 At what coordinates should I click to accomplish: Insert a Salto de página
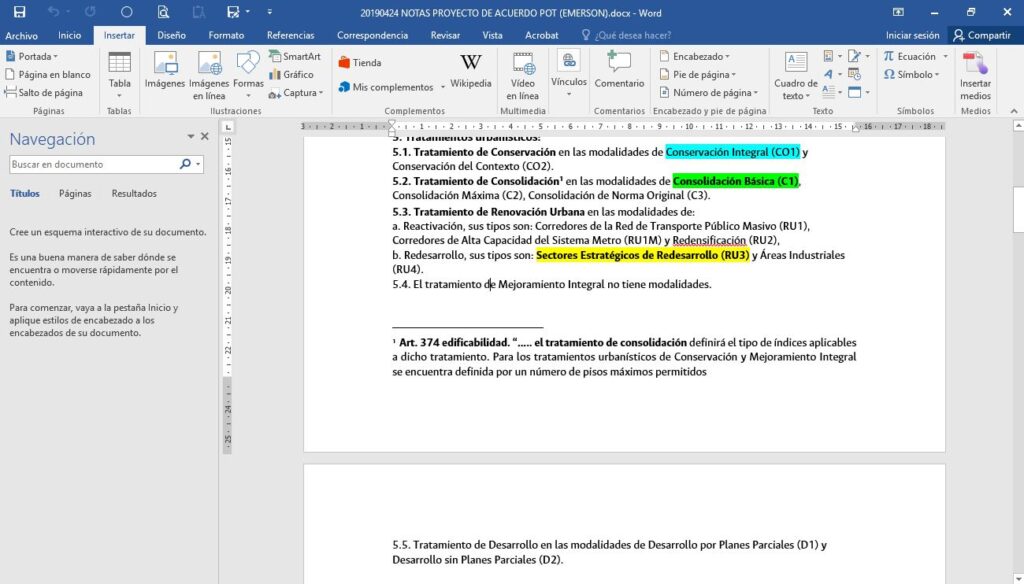tap(44, 93)
